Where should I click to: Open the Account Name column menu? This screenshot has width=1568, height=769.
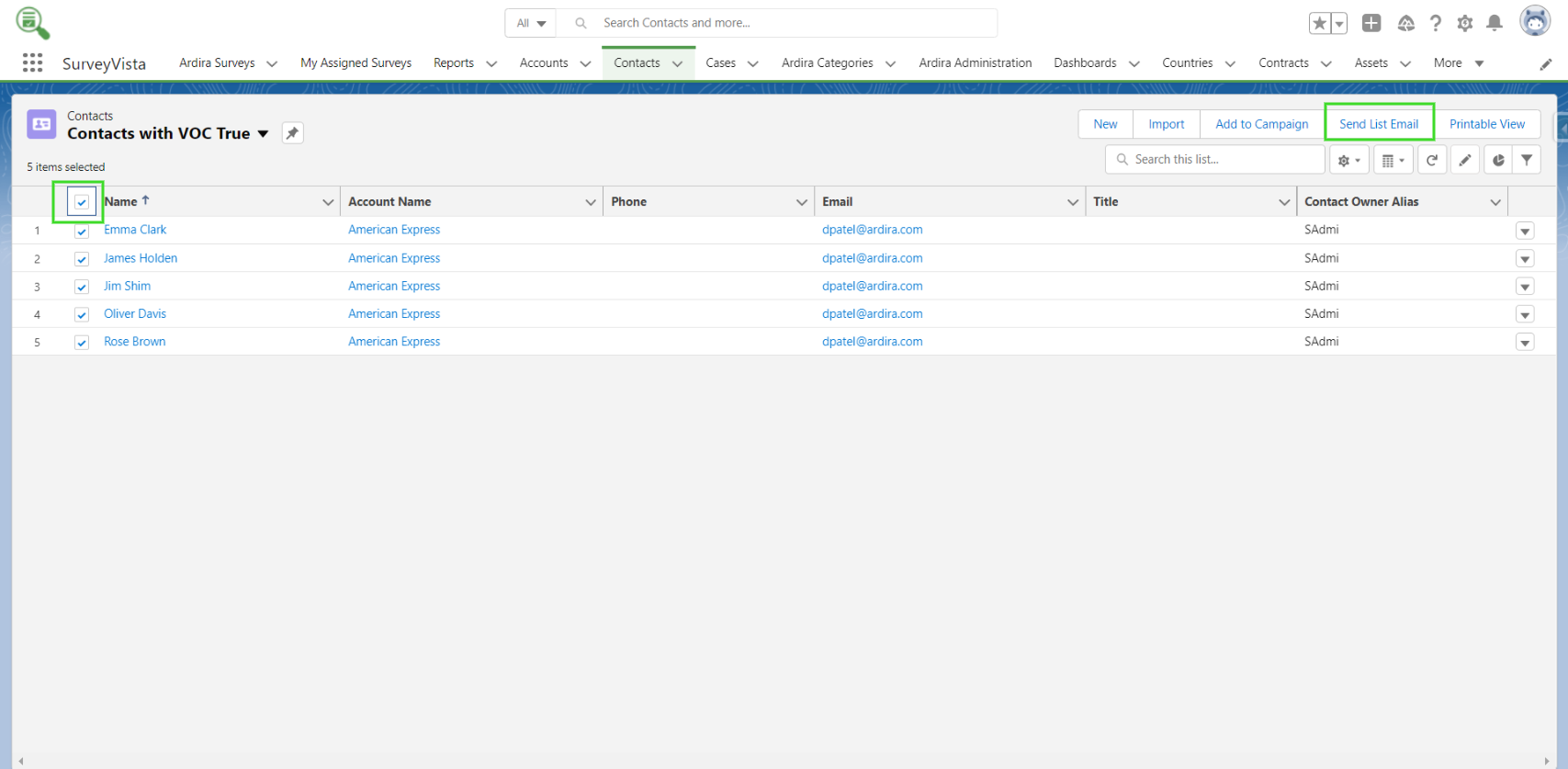coord(590,202)
